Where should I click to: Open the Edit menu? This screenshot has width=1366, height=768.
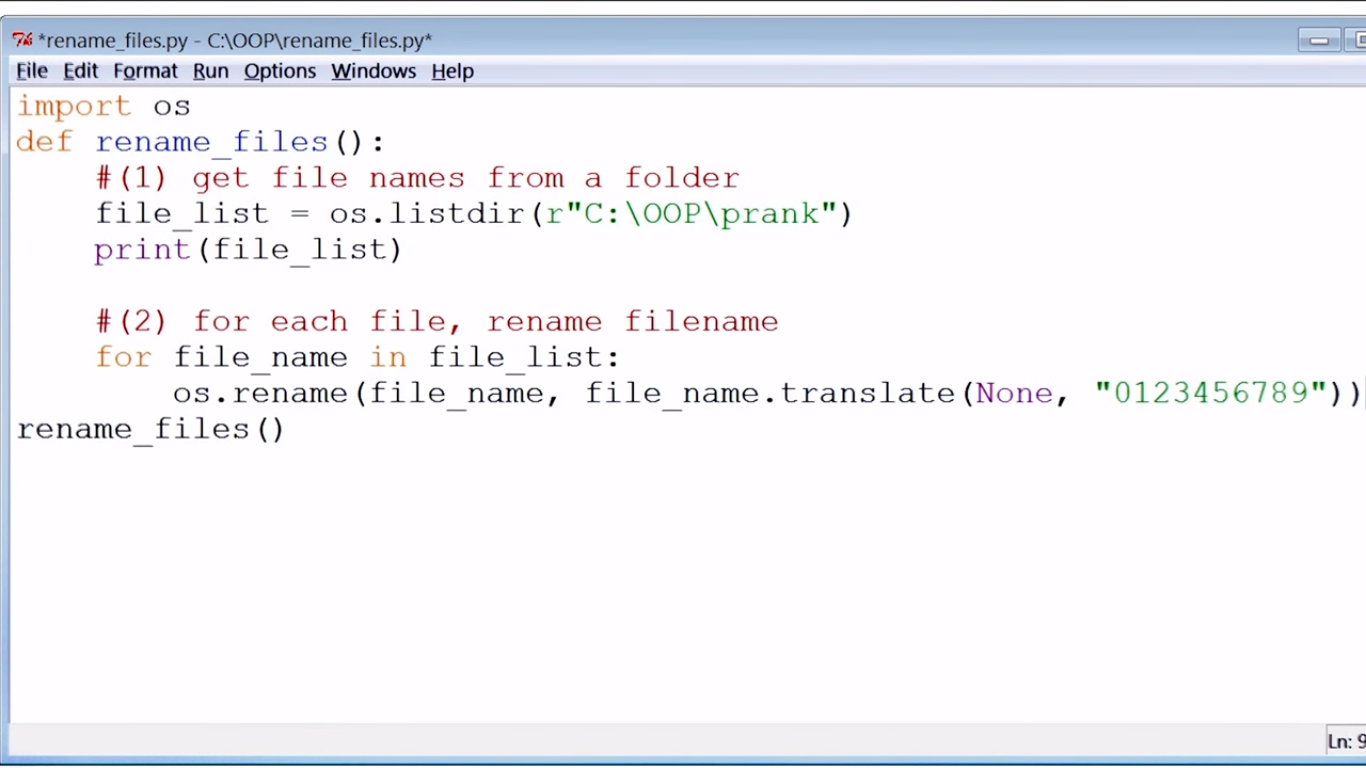(80, 71)
